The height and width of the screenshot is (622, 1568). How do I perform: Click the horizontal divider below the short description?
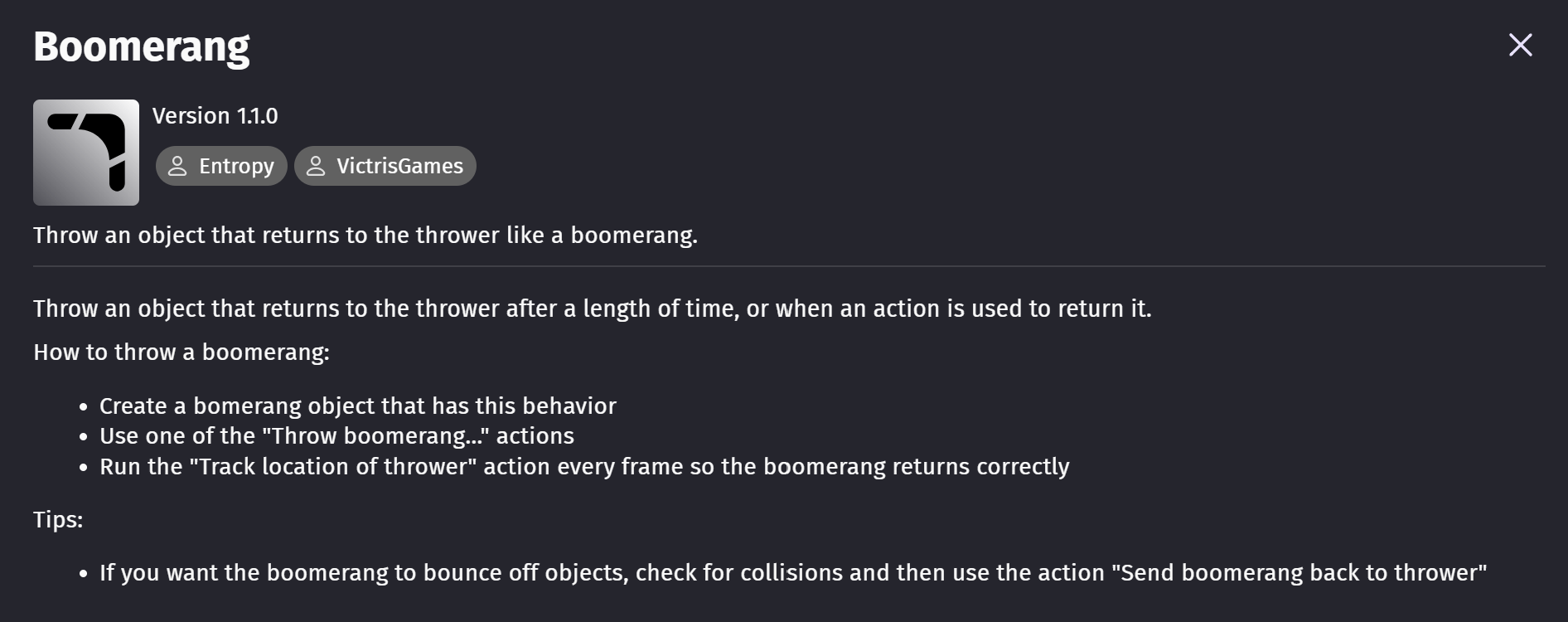[x=789, y=266]
